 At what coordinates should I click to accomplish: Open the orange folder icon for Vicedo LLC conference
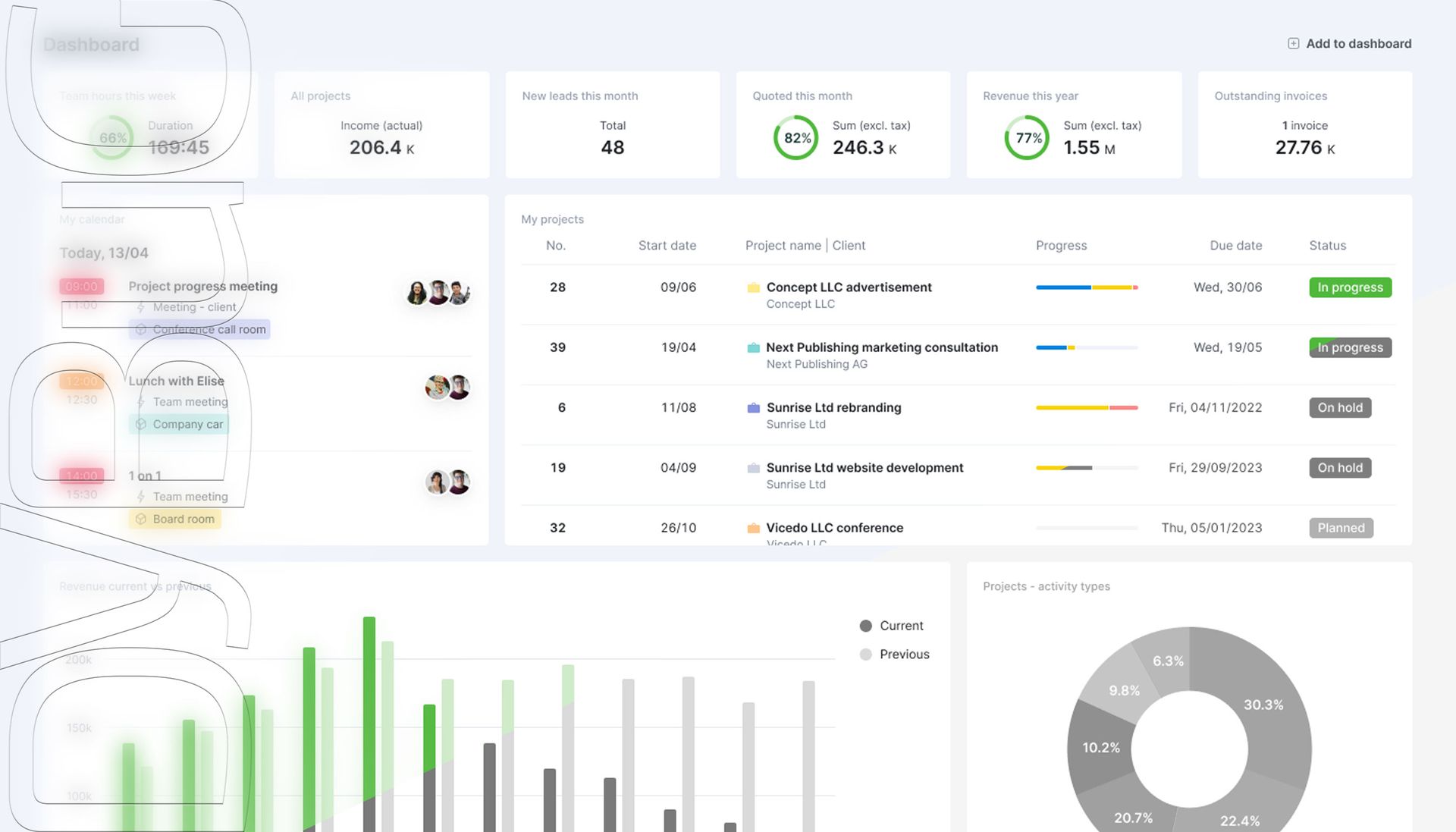coord(753,528)
